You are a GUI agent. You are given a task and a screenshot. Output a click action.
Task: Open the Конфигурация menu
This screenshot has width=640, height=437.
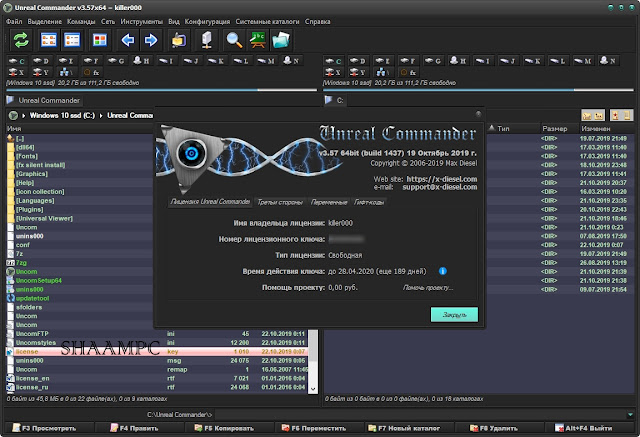pos(207,21)
